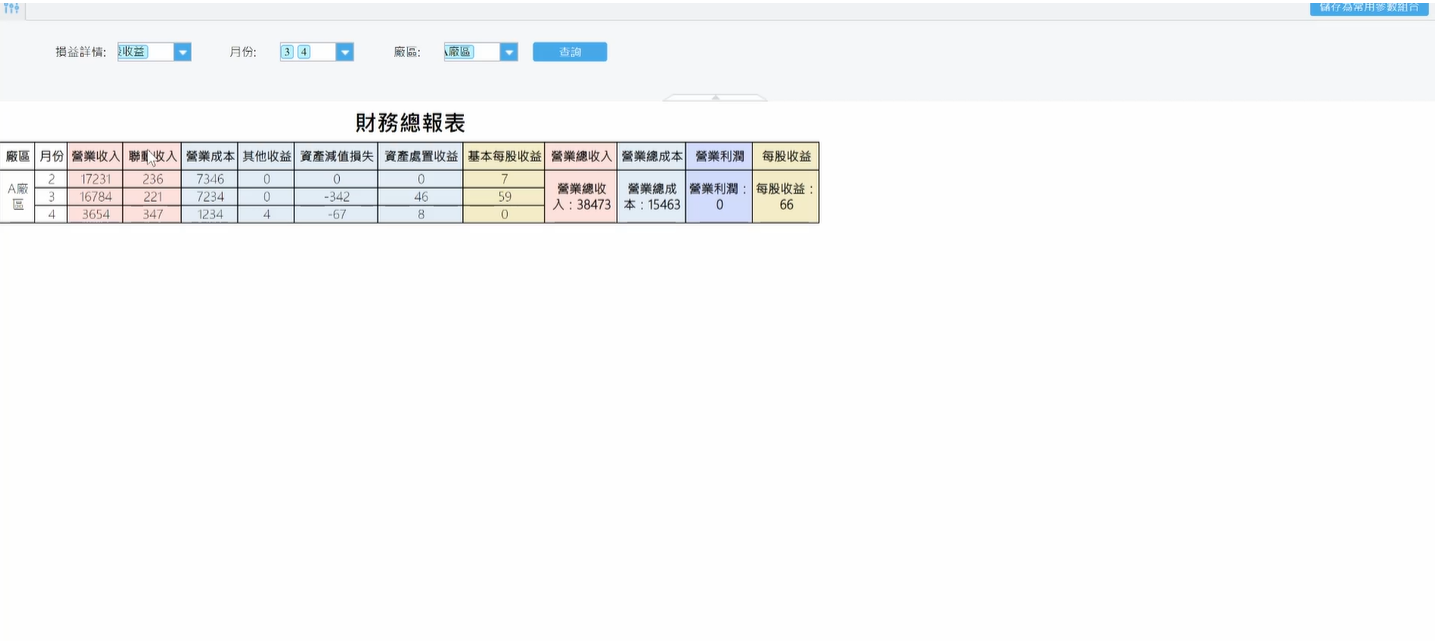Viewport: 1435px width, 641px height.
Task: Select the A廠區 tag in the 廠區 filter
Action: coord(458,52)
